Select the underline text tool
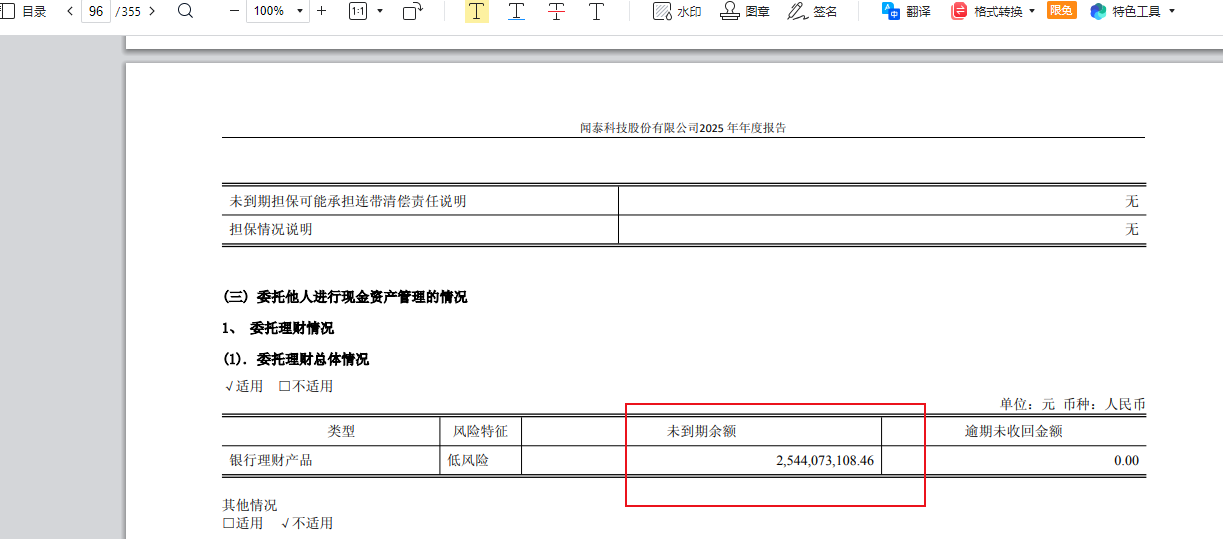 [x=516, y=12]
